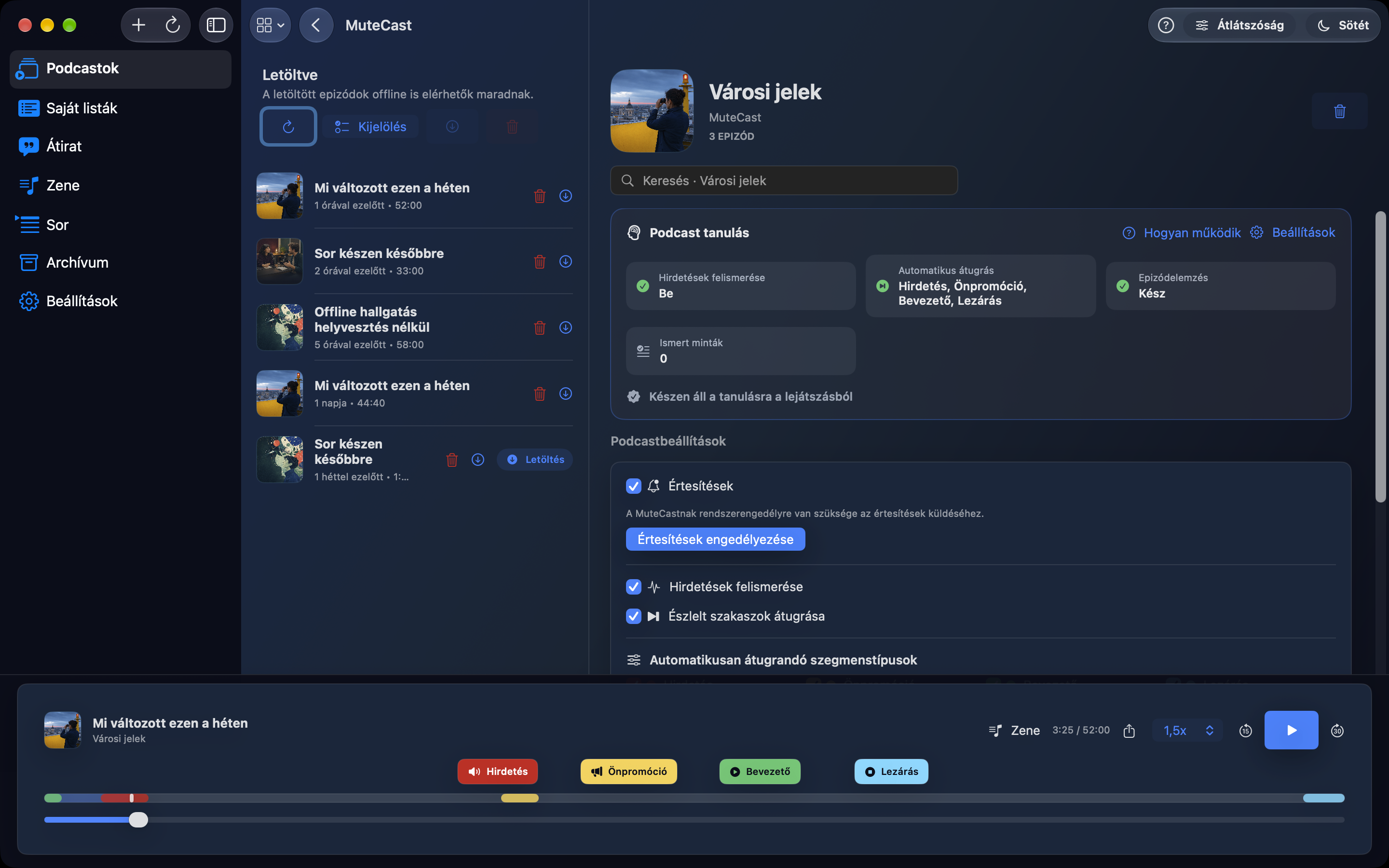
Task: Click the share icon in the player
Action: point(1129,730)
